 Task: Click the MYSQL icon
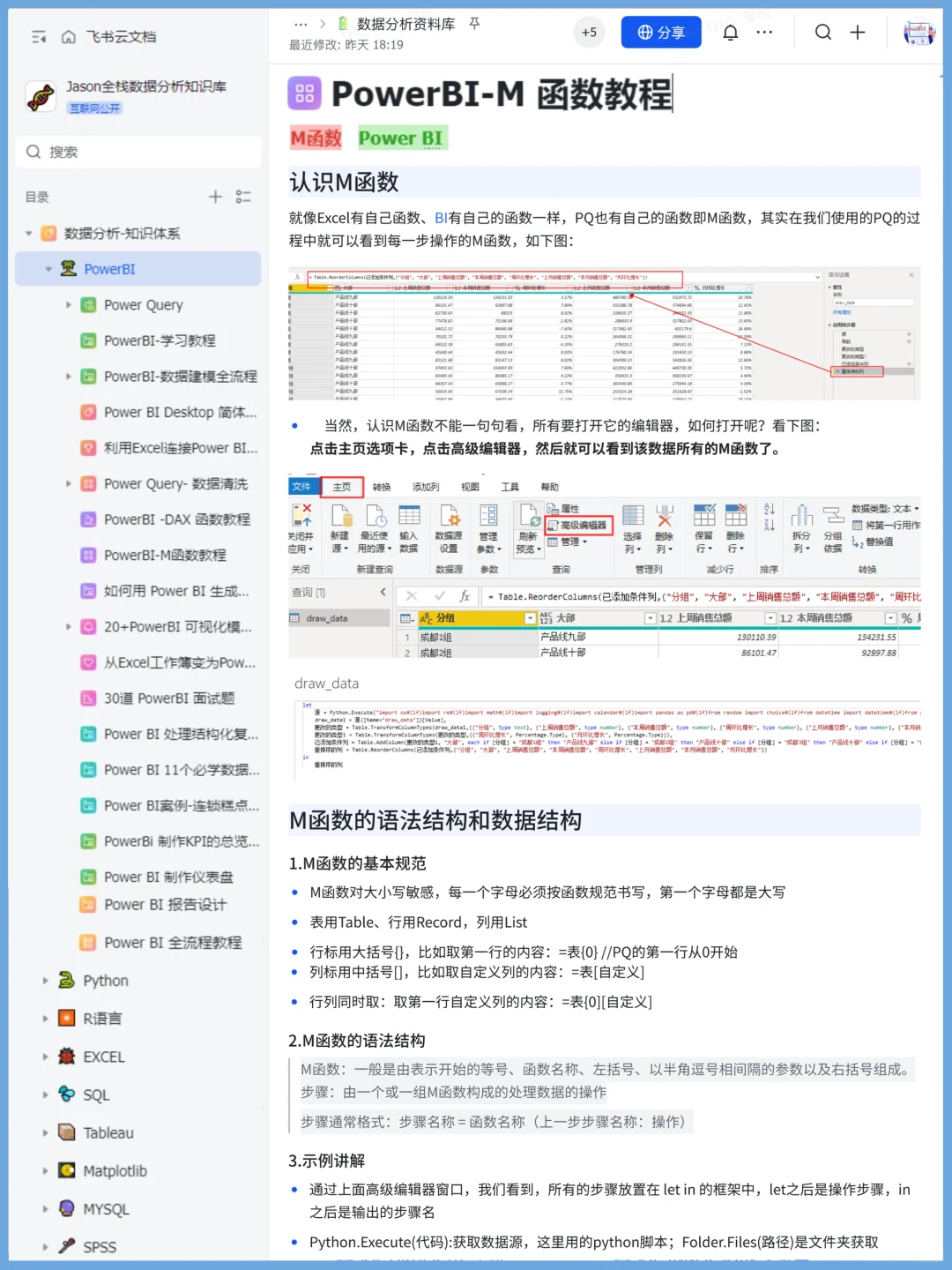point(66,1208)
